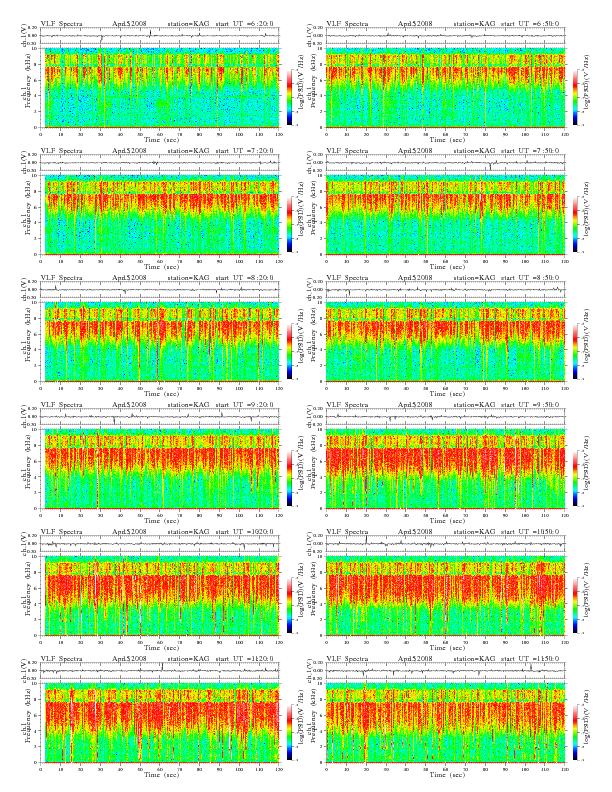Screen dimensions: 612x792
Task: Click the 'start UT =10:50:0' title text
Action: pos(530,532)
